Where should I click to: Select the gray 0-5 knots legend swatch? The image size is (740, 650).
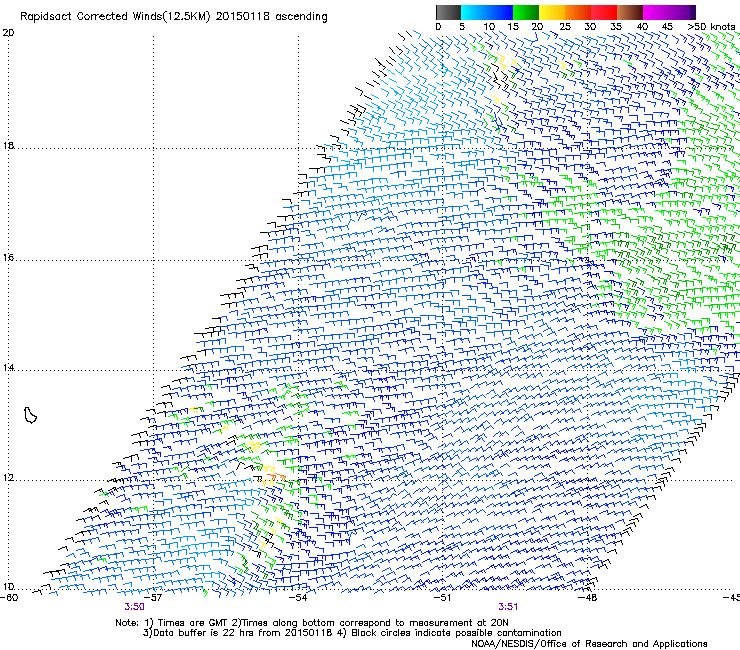[448, 12]
